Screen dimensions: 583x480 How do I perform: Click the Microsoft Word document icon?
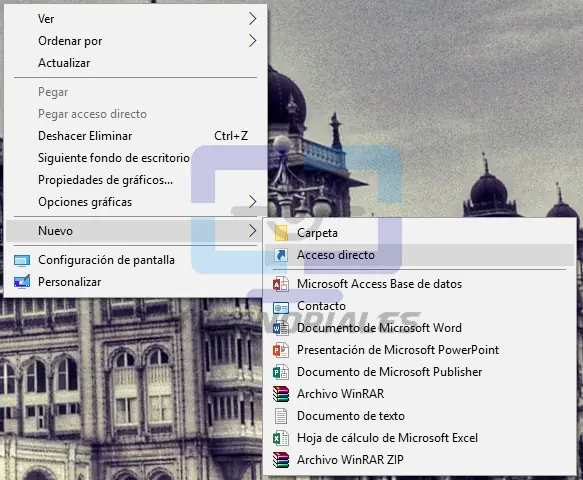click(x=281, y=328)
